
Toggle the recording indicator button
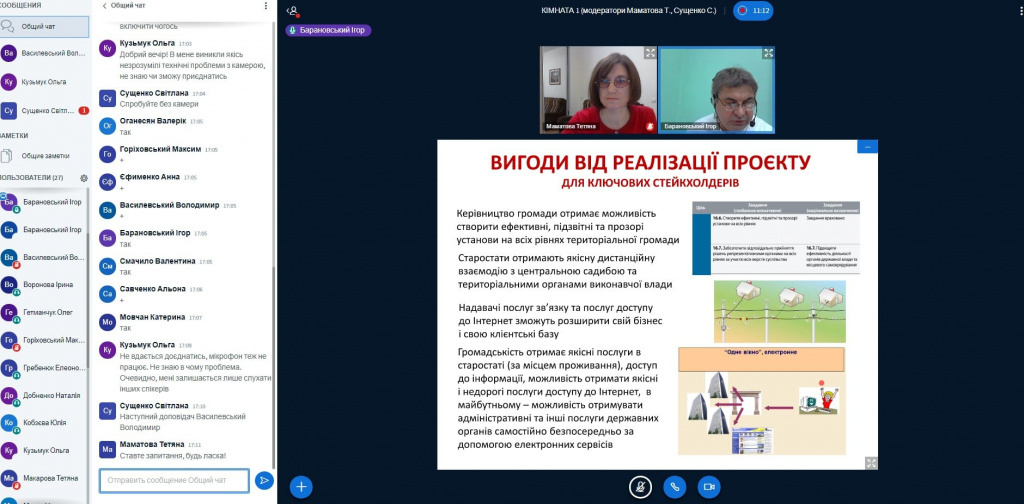coord(753,11)
